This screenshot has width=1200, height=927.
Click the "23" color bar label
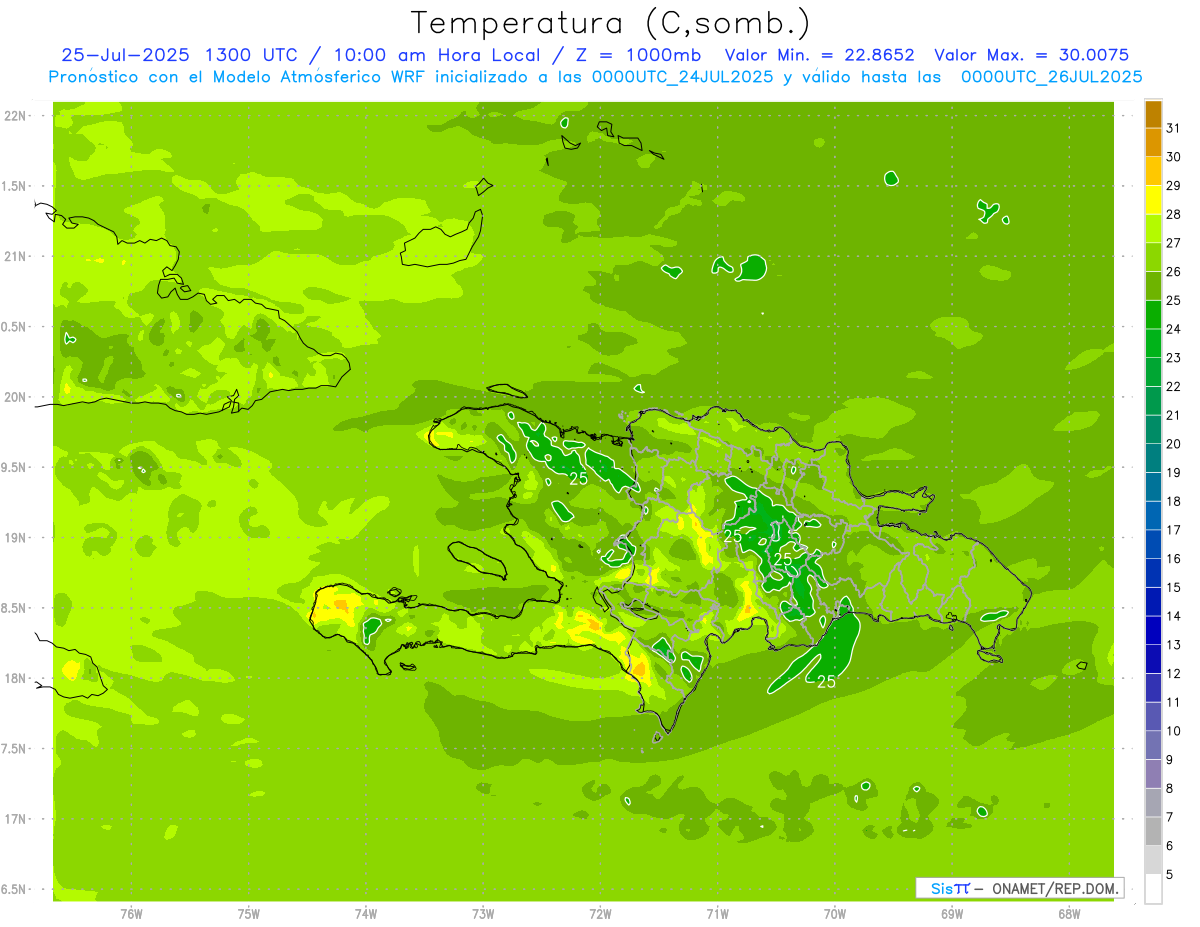1173,358
